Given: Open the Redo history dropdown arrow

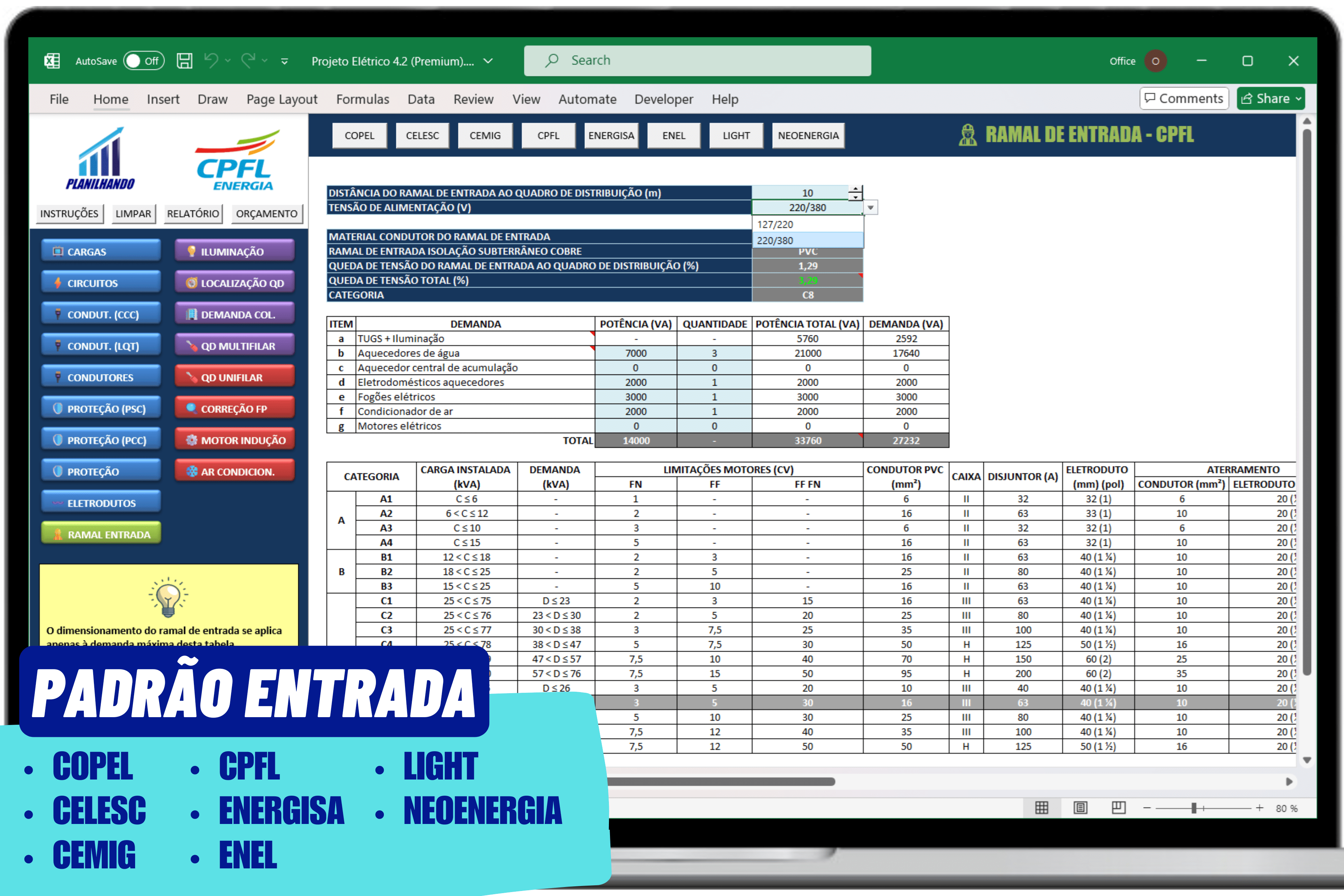Looking at the screenshot, I should click(264, 61).
